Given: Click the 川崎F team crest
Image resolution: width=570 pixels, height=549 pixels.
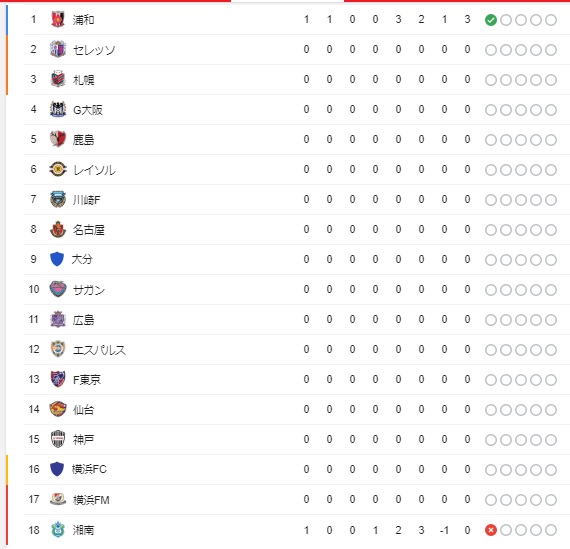Looking at the screenshot, I should coord(58,199).
